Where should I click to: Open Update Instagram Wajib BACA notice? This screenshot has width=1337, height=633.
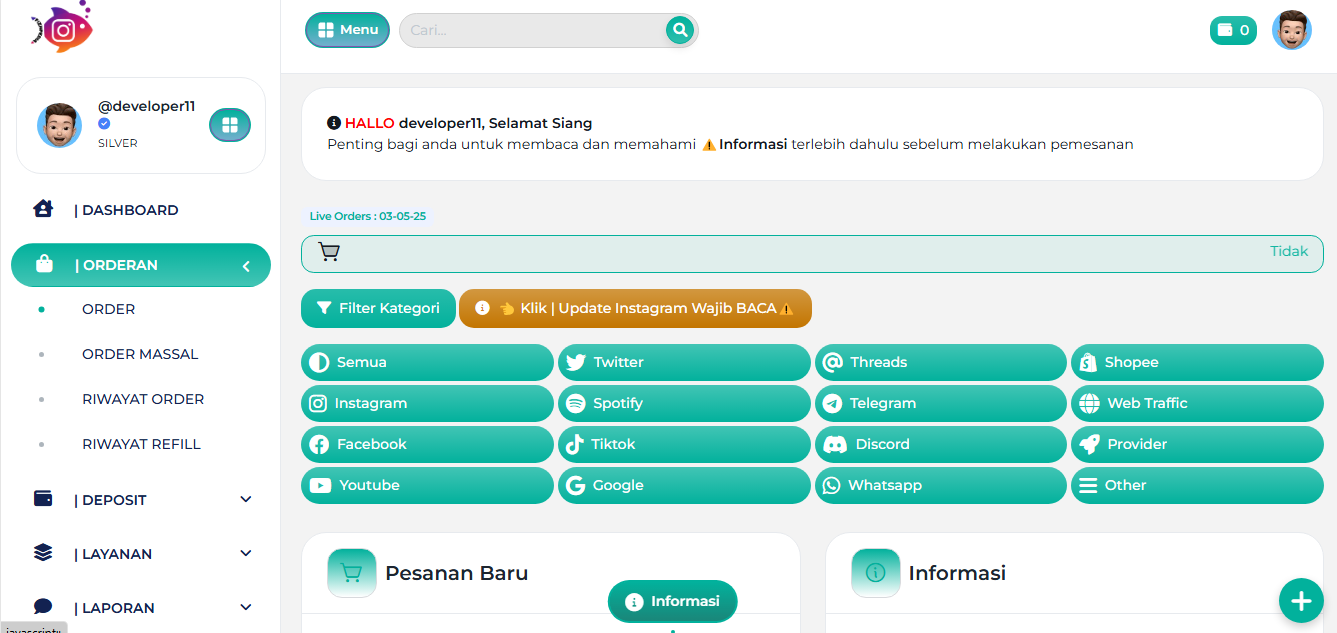(x=635, y=308)
